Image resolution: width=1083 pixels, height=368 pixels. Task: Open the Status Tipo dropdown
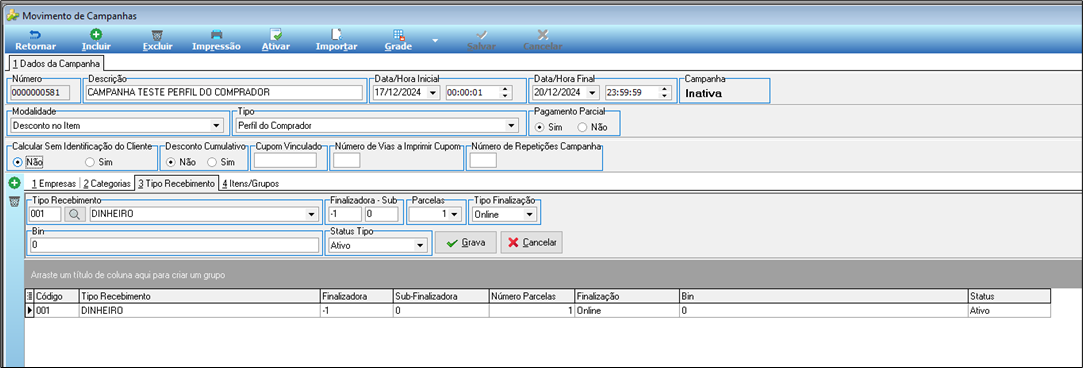coord(419,245)
